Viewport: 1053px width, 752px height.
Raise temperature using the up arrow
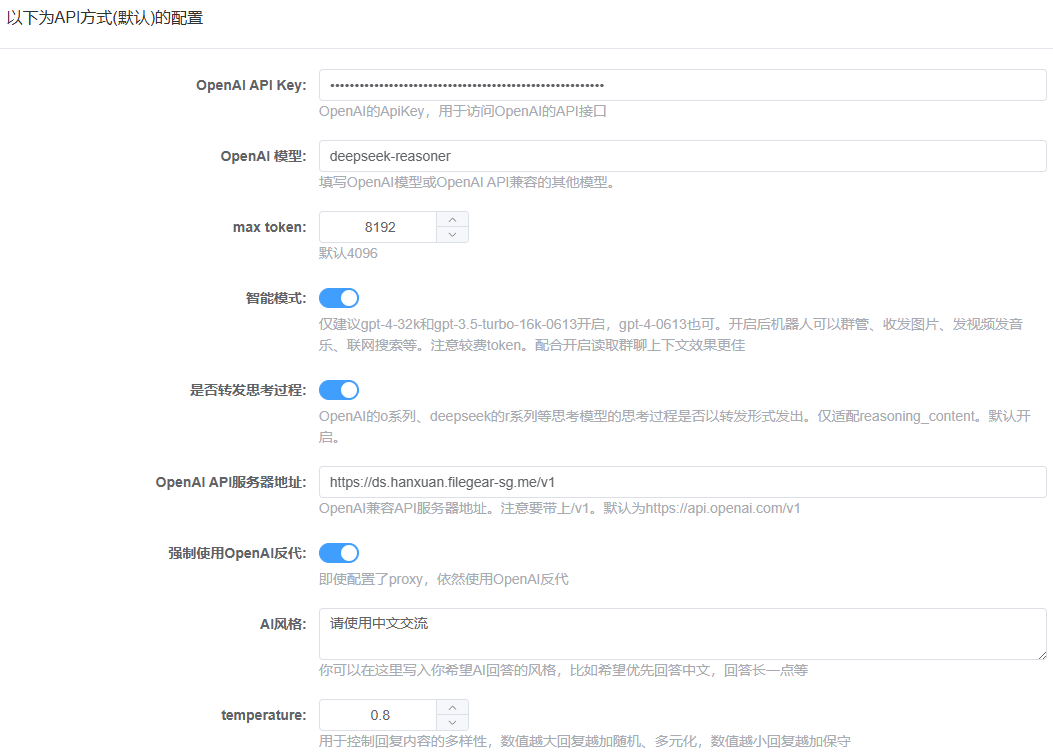(x=452, y=708)
